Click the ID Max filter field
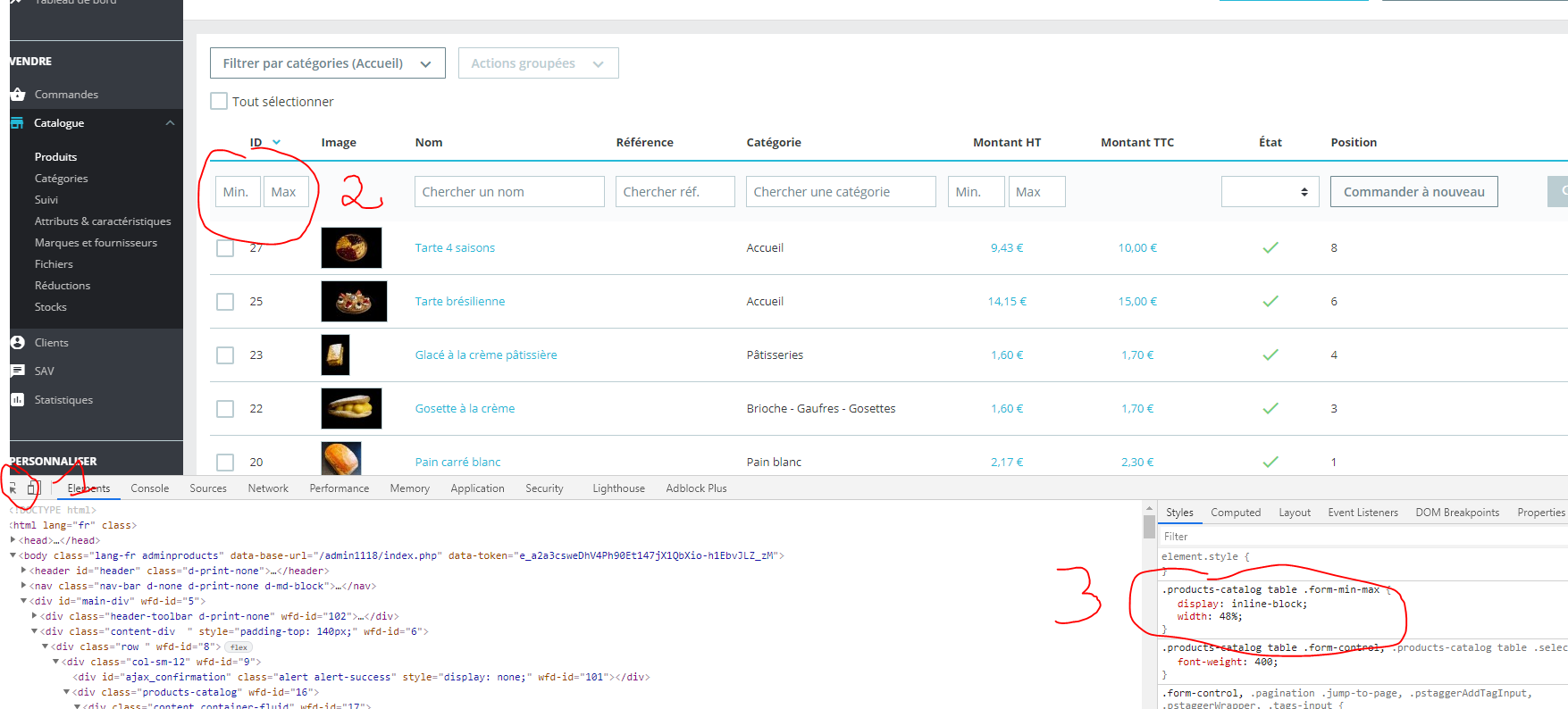Viewport: 1568px width, 709px height. coord(286,192)
